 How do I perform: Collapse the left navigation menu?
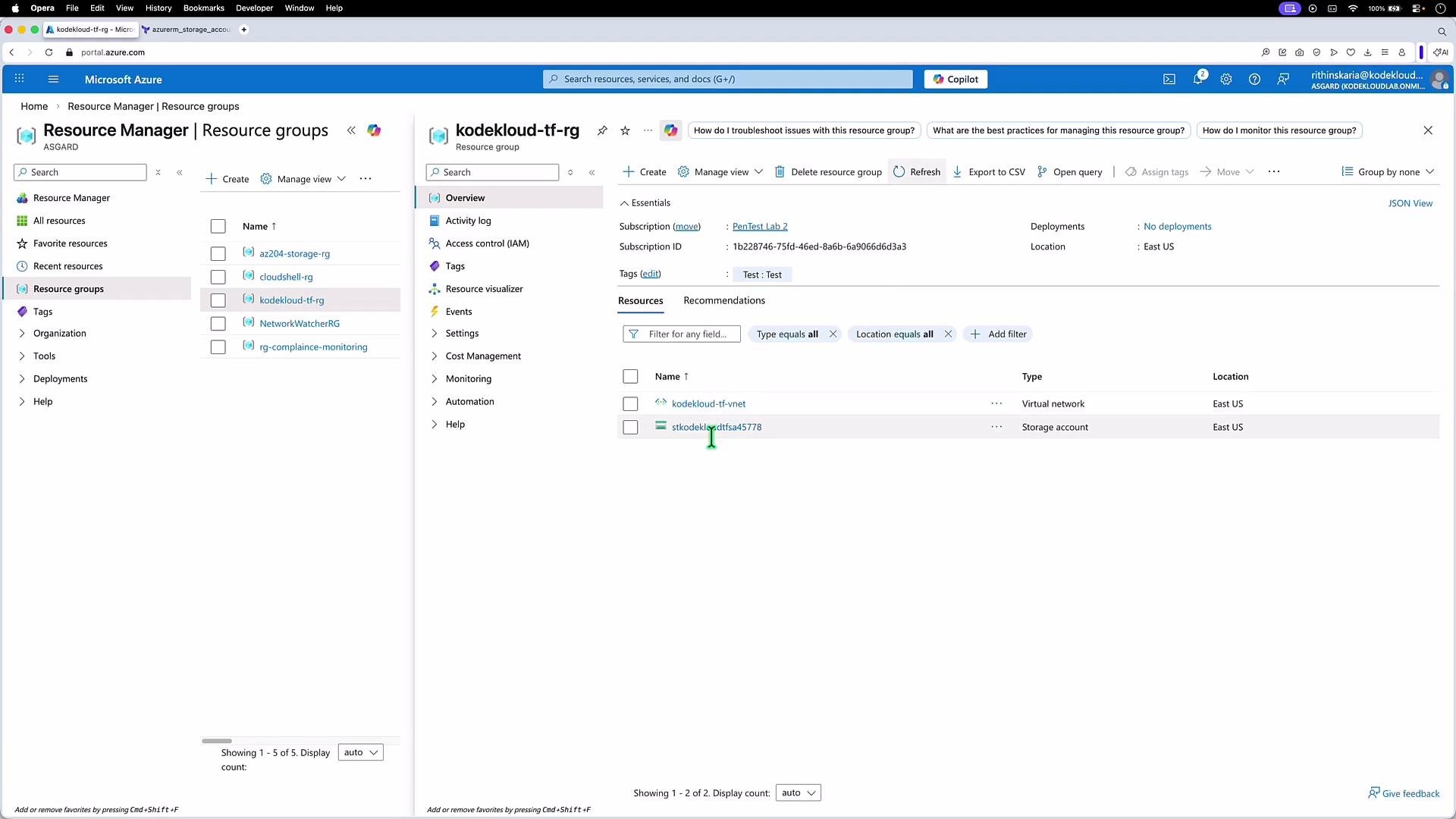pos(180,172)
